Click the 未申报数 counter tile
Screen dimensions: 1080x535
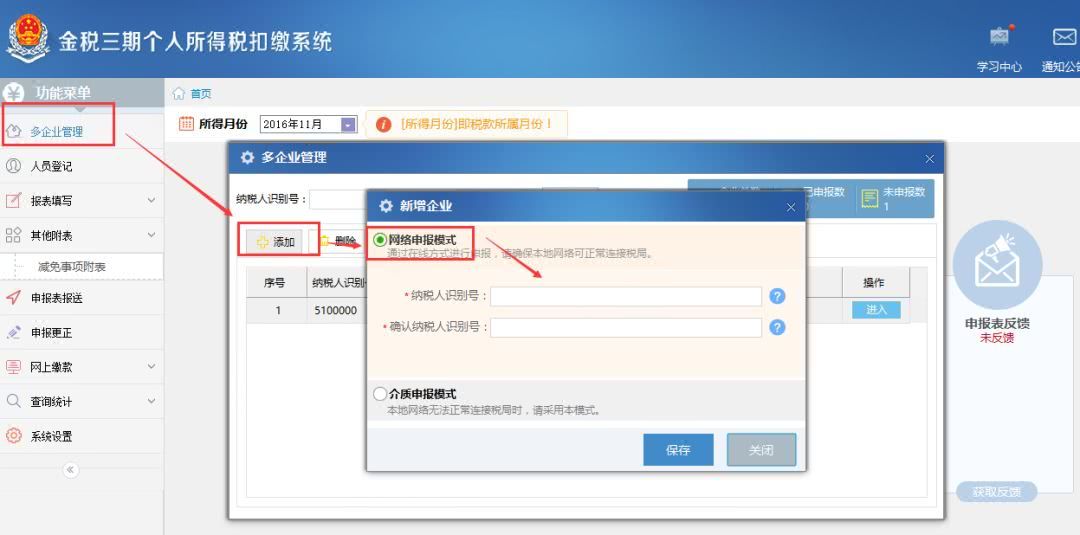tap(895, 198)
